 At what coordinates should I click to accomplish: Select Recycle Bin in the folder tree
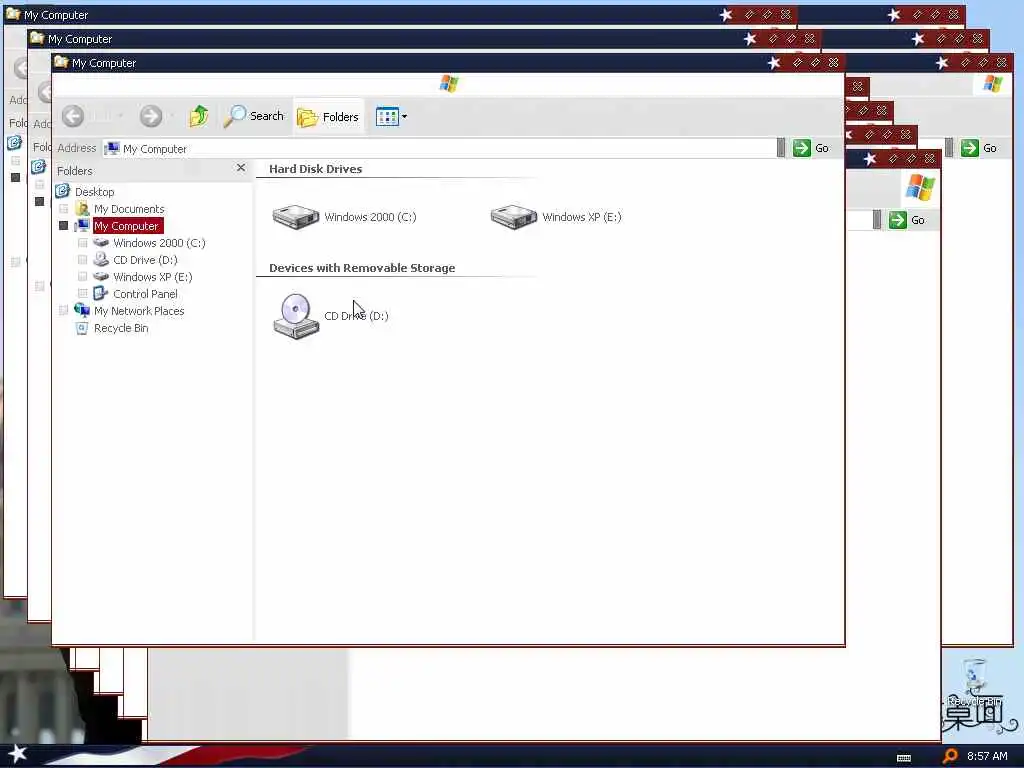pos(121,328)
